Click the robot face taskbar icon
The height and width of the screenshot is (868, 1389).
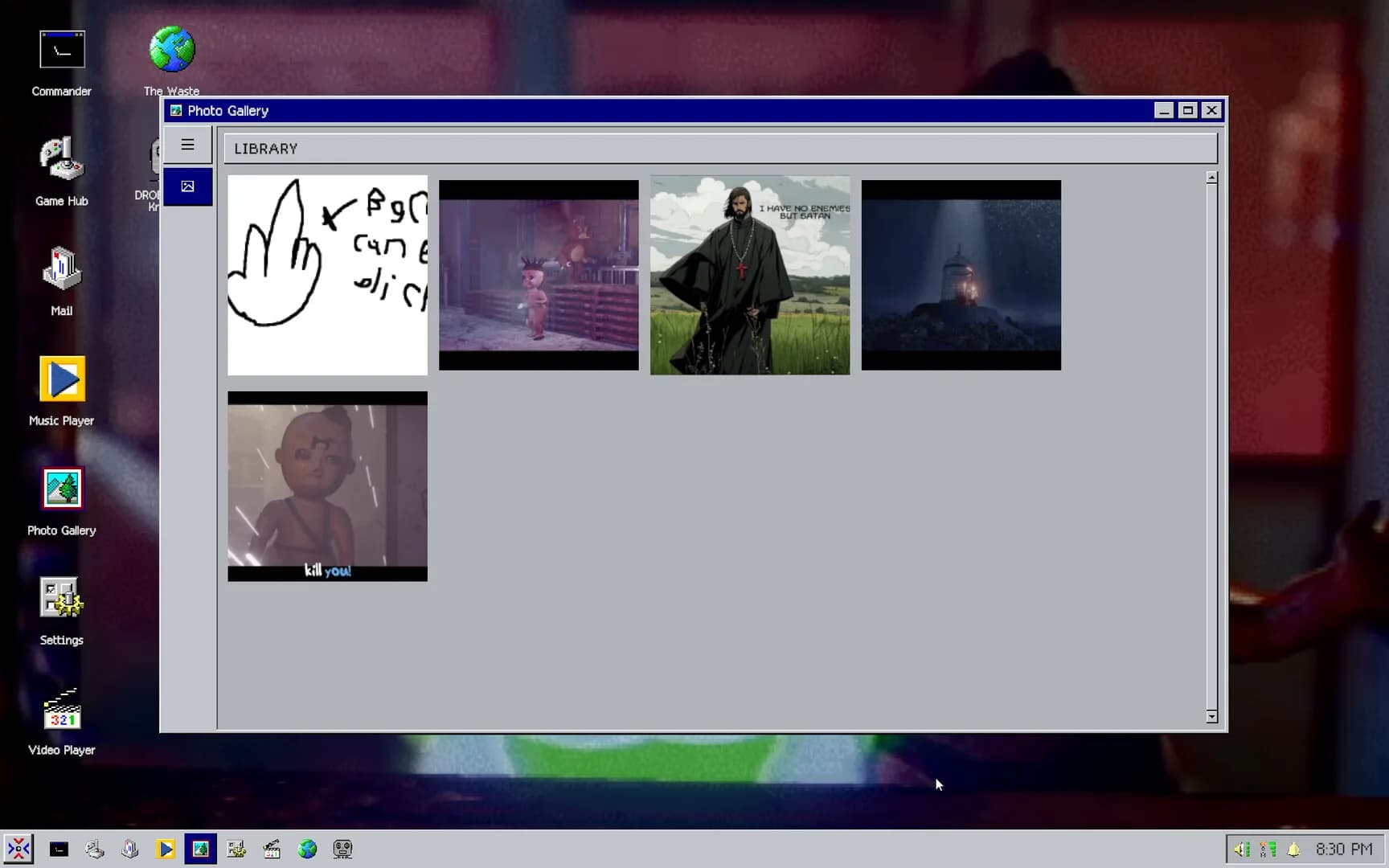[x=342, y=849]
